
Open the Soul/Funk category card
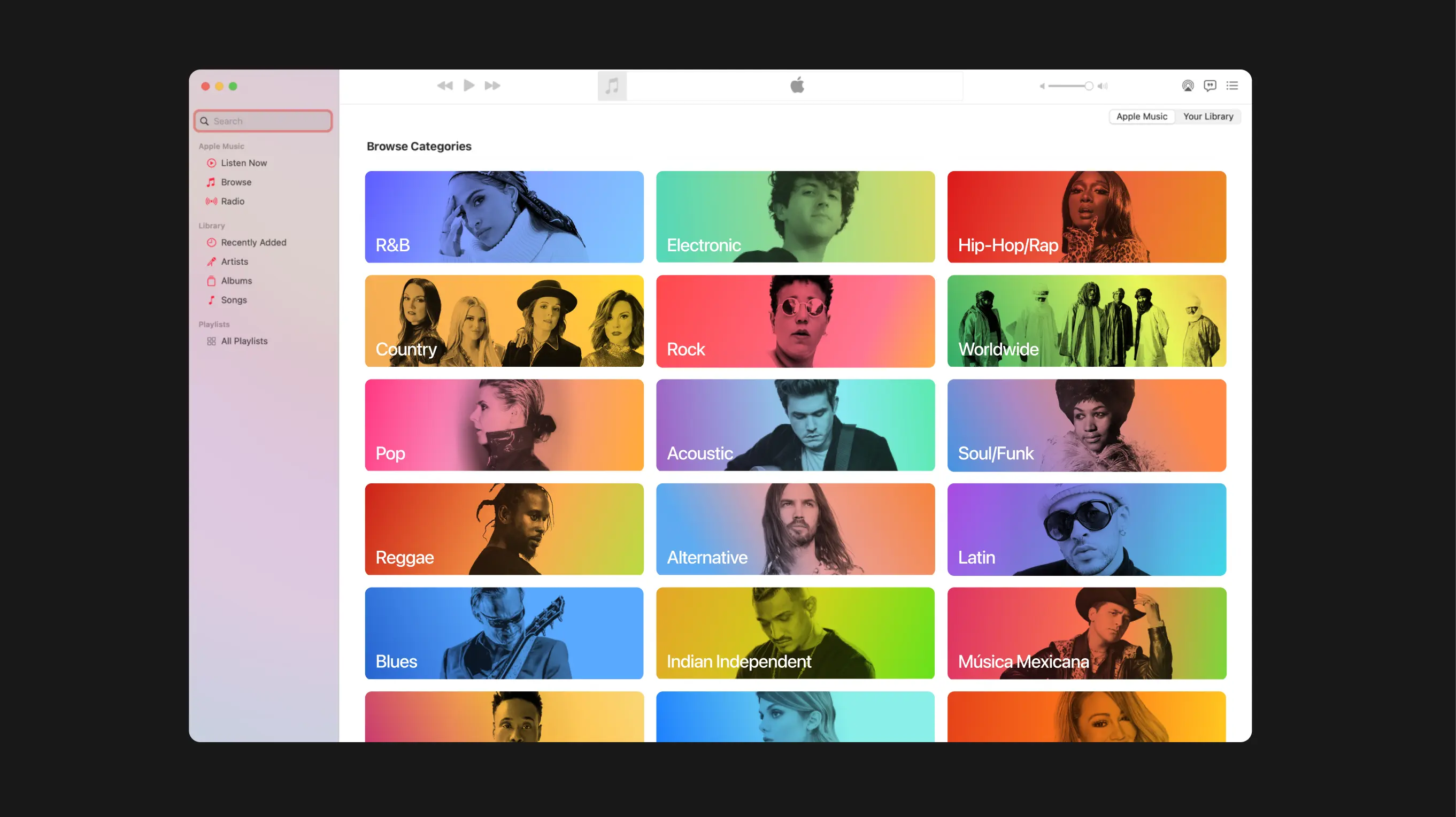[1087, 425]
